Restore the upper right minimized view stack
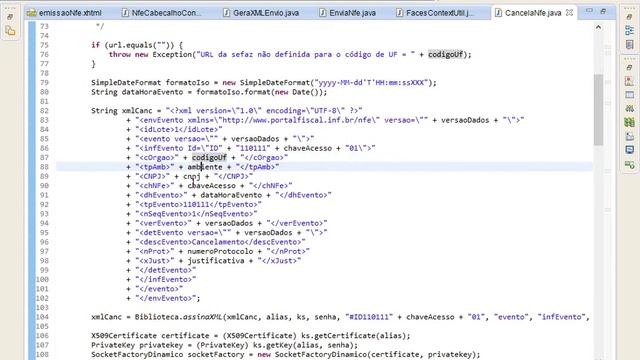The width and height of the screenshot is (640, 360). [629, 17]
